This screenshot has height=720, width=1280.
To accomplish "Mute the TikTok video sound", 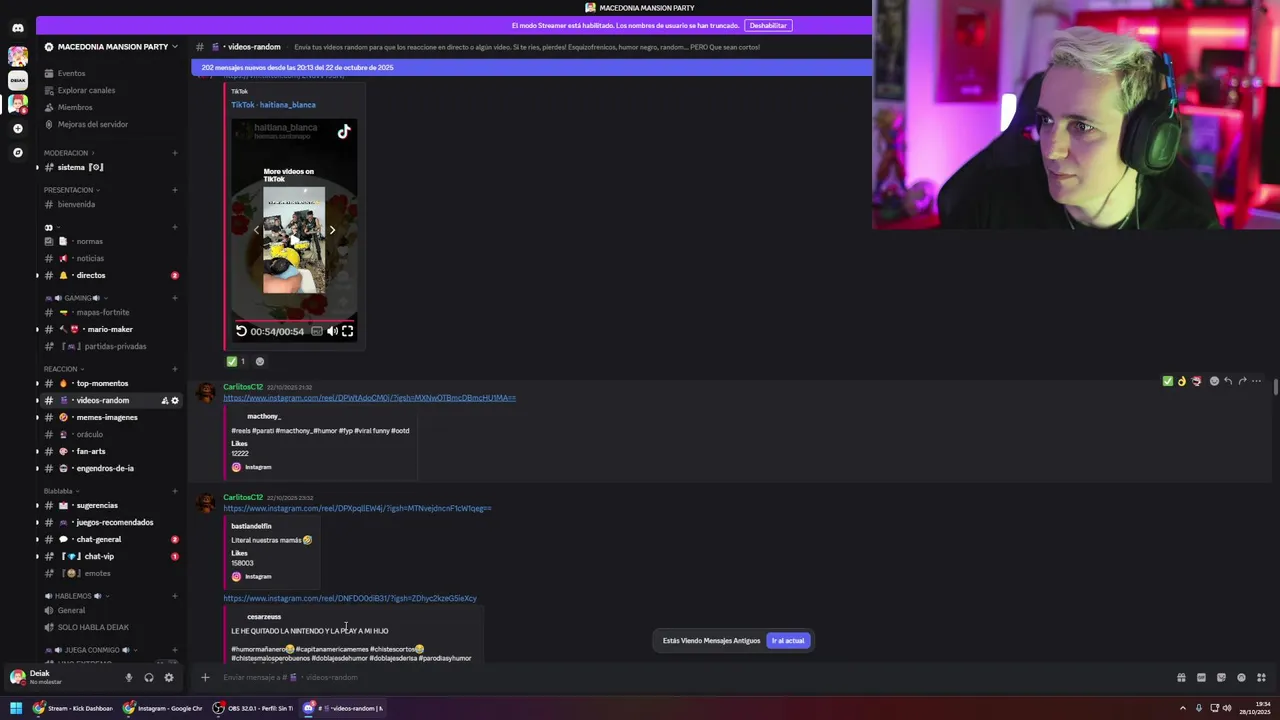I will (332, 331).
